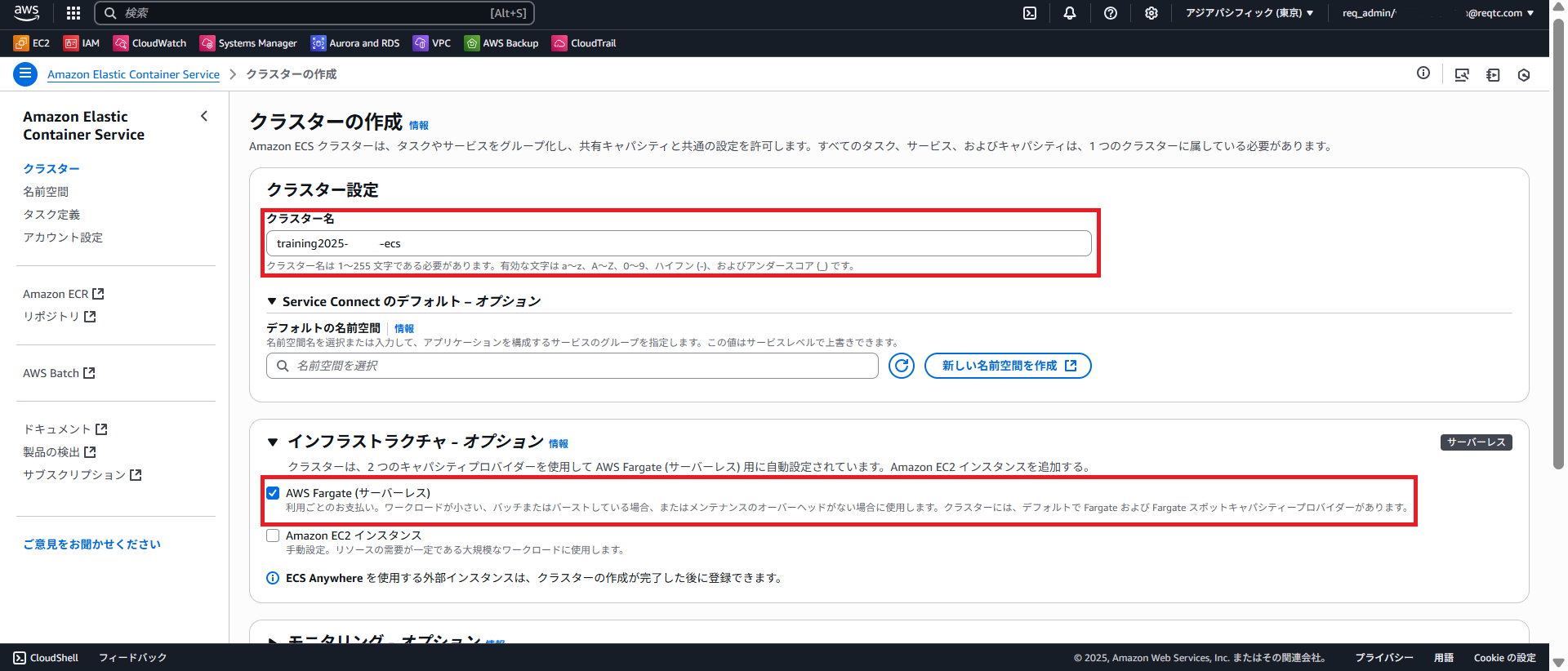Screen dimensions: 1568x671
Task: Open CloudTrail from favorites bar
Action: click(584, 43)
